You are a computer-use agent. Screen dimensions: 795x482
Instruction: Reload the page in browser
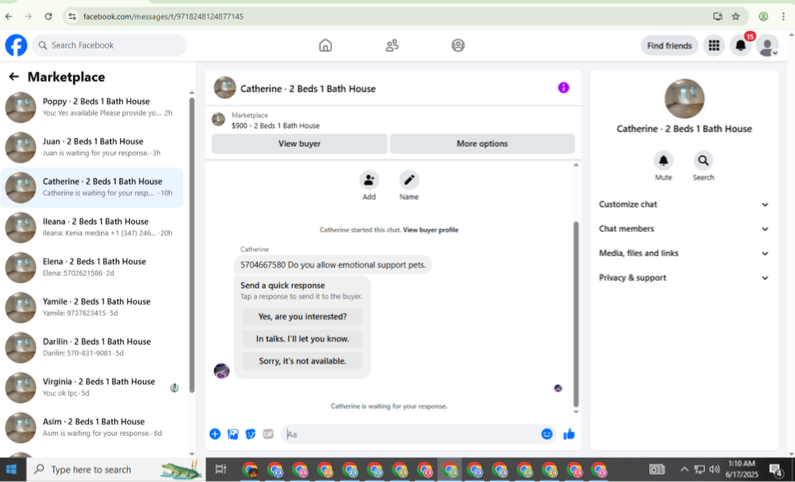(x=48, y=16)
